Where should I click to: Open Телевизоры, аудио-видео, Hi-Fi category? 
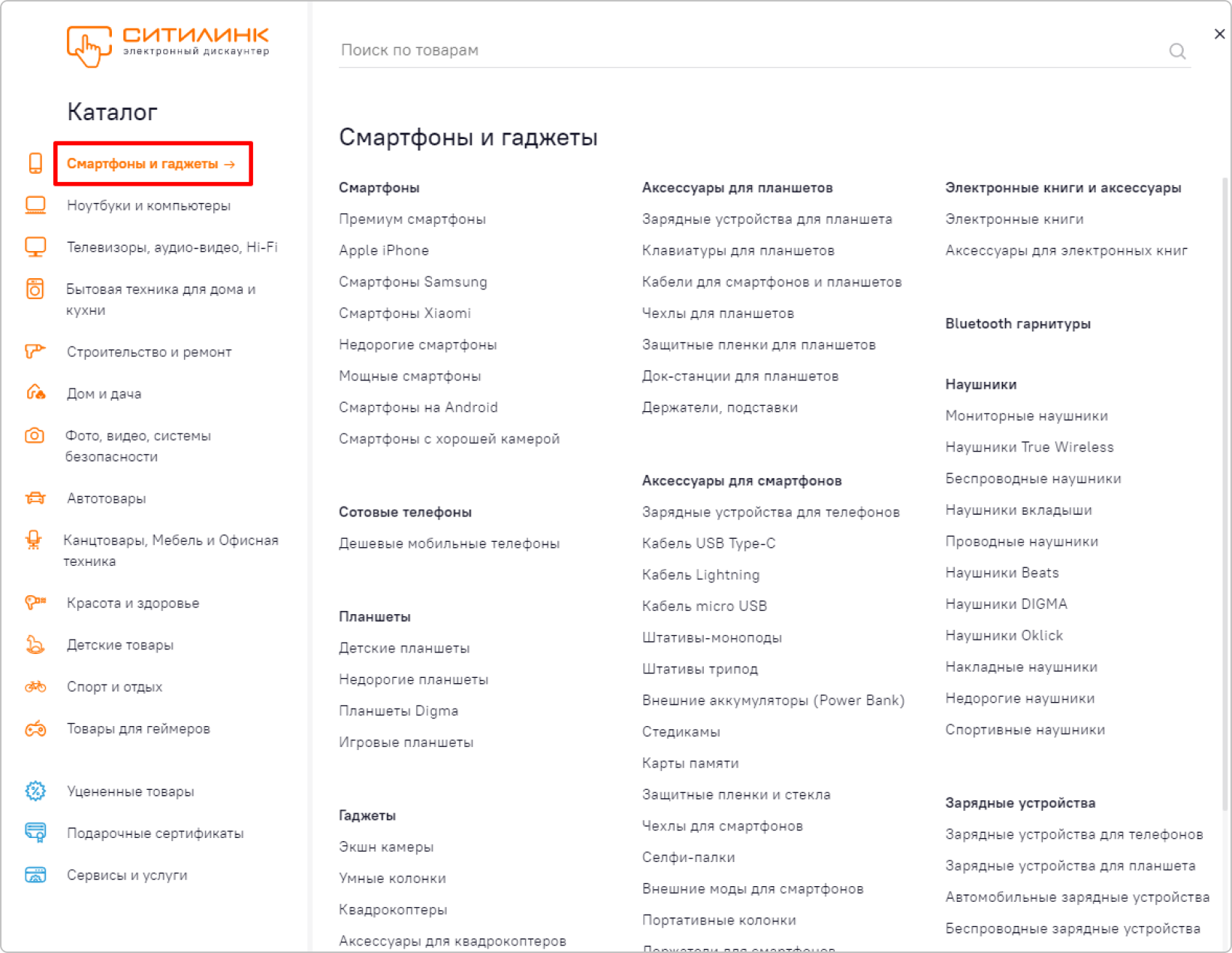(x=172, y=247)
